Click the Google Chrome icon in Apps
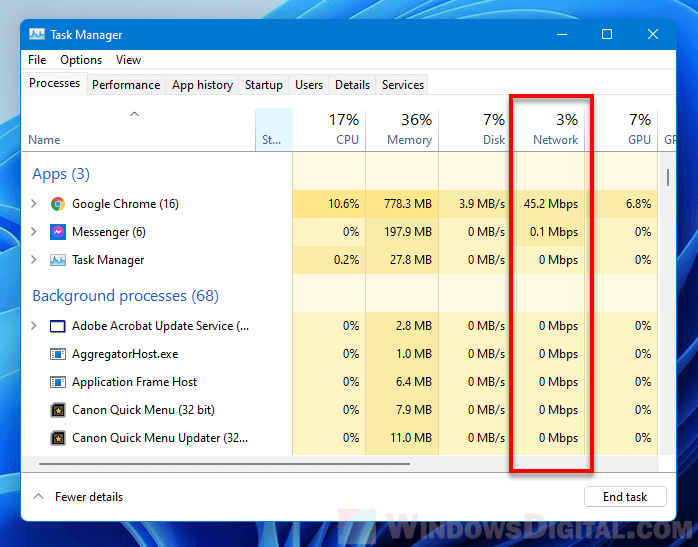Screen dimensions: 698x547 58,204
